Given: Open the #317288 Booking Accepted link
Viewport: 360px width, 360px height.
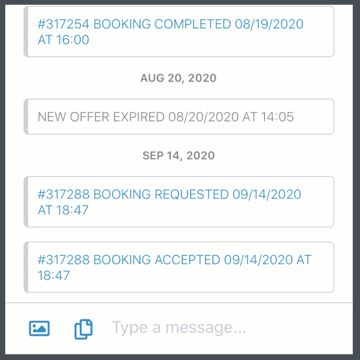Looking at the screenshot, I should [174, 267].
